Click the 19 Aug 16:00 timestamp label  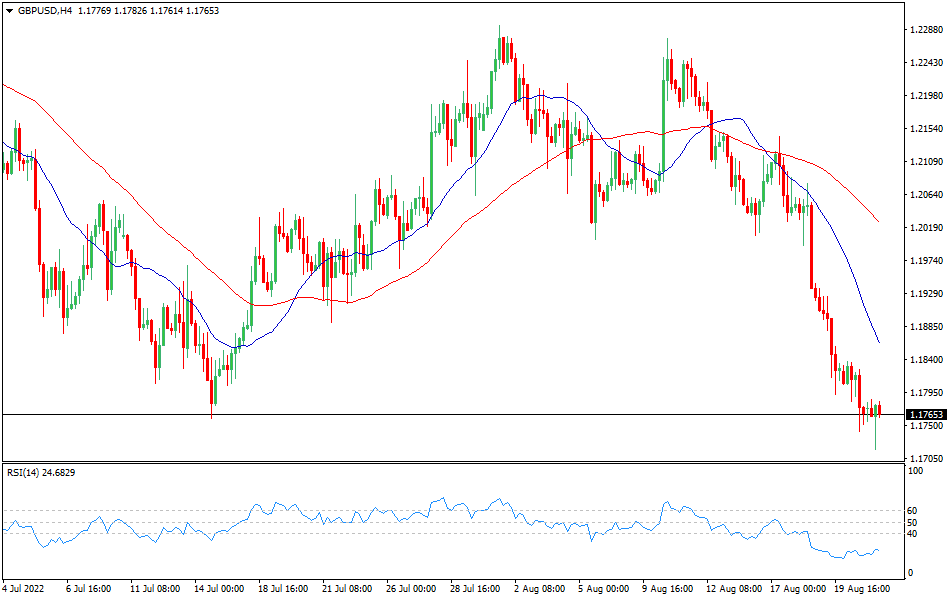(x=860, y=591)
